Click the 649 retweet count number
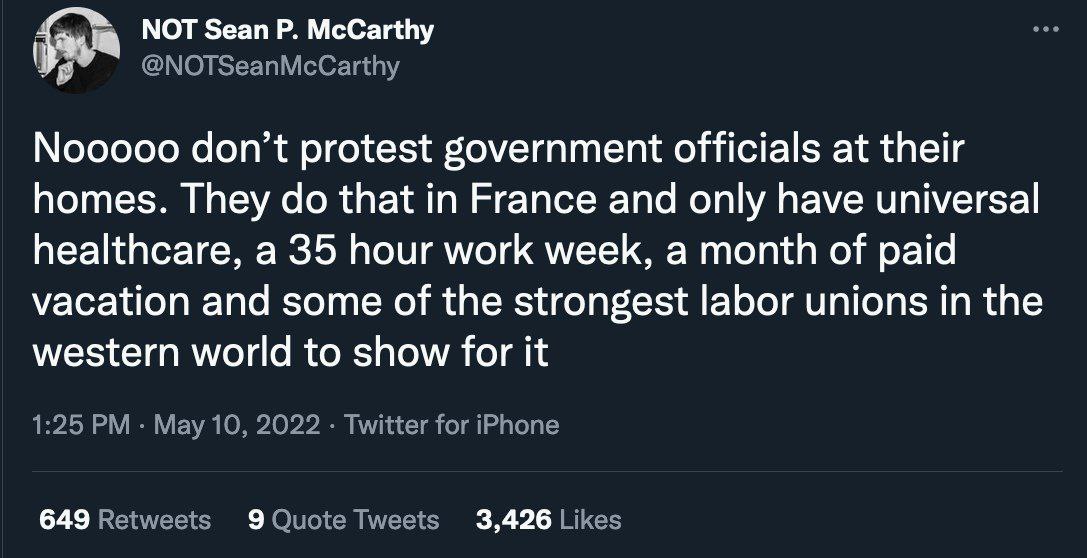Image resolution: width=1087 pixels, height=558 pixels. pyautogui.click(x=64, y=520)
